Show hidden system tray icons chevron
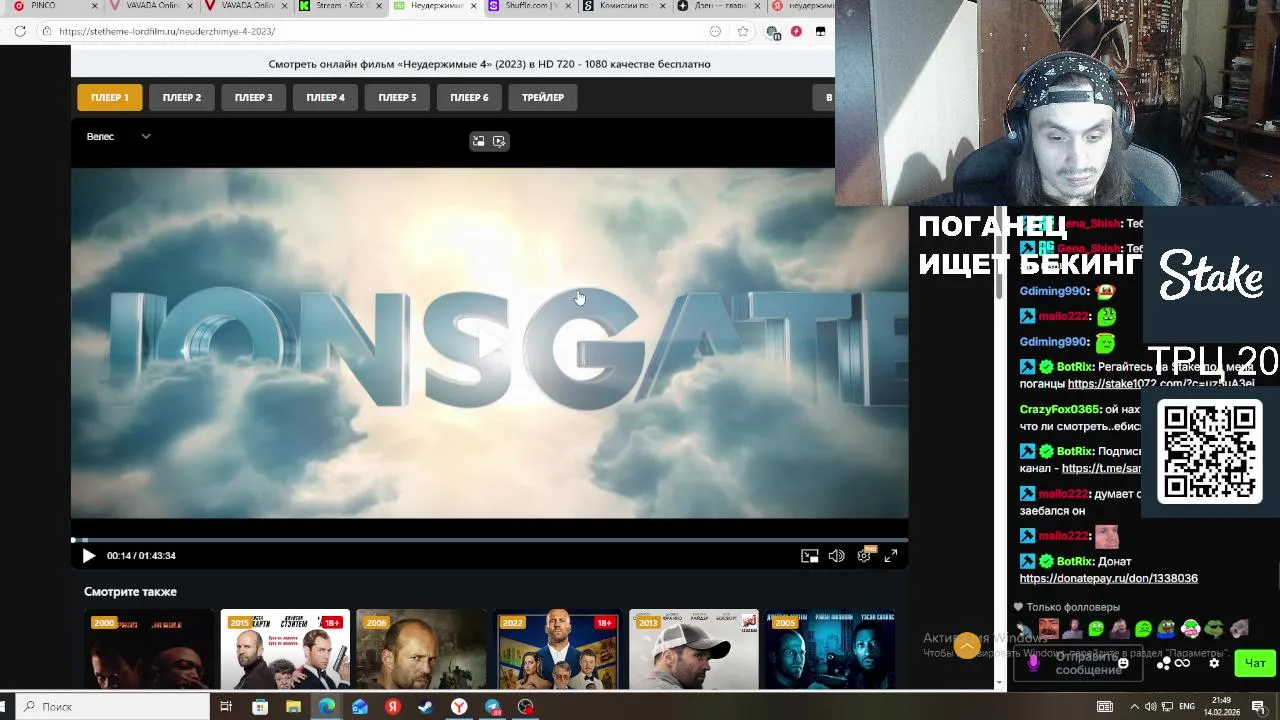Screen dimensions: 1280x720 [1134, 707]
